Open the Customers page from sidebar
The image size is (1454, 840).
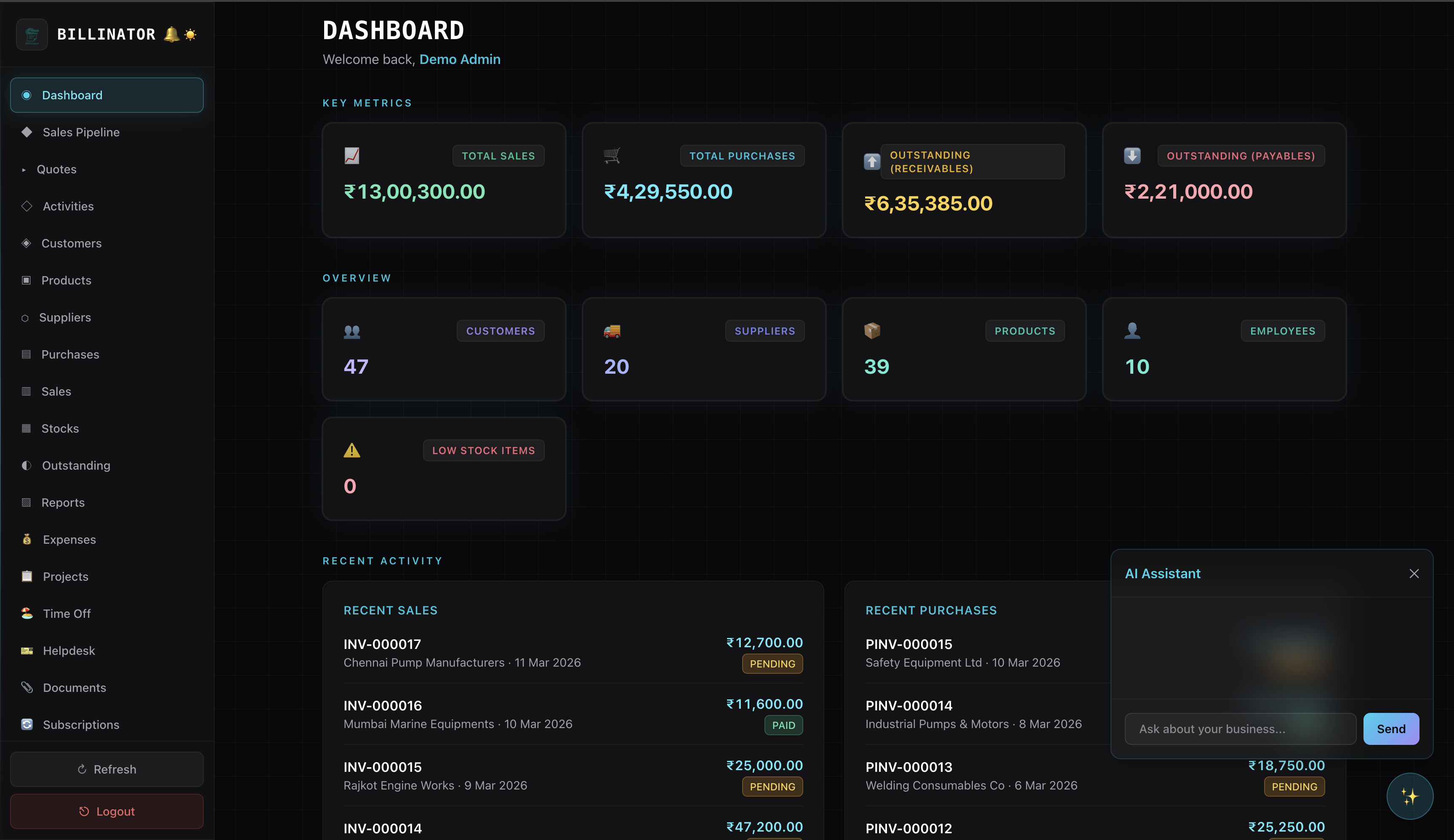71,243
